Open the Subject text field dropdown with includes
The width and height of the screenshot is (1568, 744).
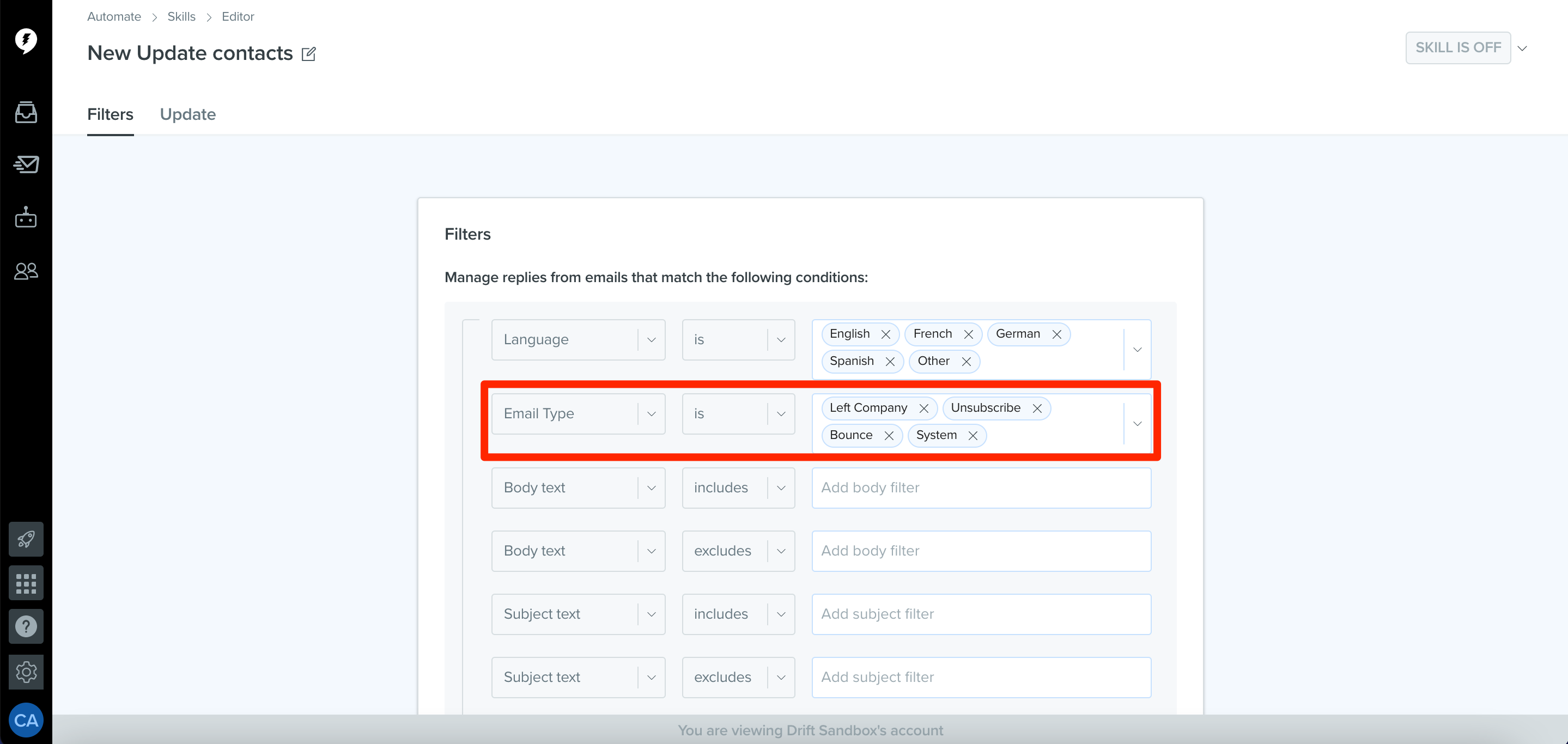[x=578, y=614]
